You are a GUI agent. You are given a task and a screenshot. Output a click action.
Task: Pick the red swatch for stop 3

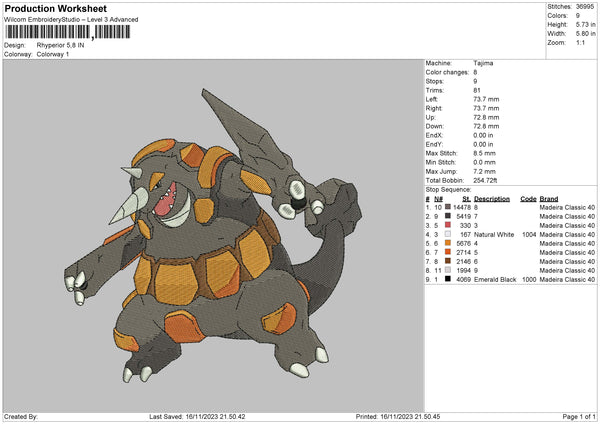(448, 225)
